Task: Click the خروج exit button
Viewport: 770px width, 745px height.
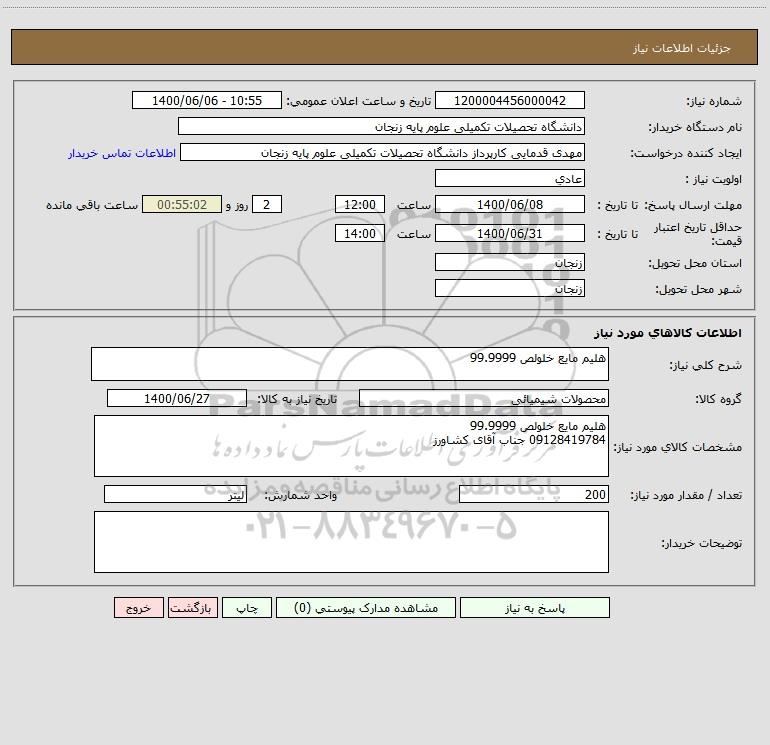Action: coord(138,607)
